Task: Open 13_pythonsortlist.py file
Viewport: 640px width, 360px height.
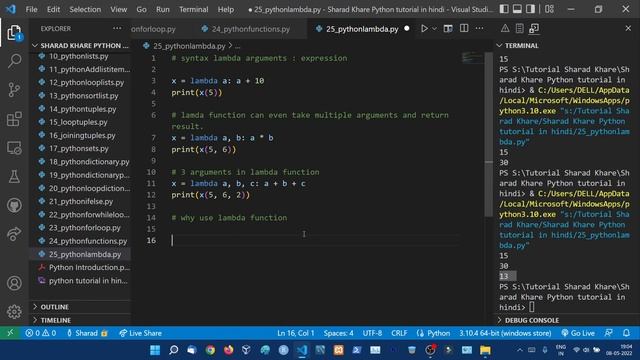Action: pyautogui.click(x=83, y=96)
